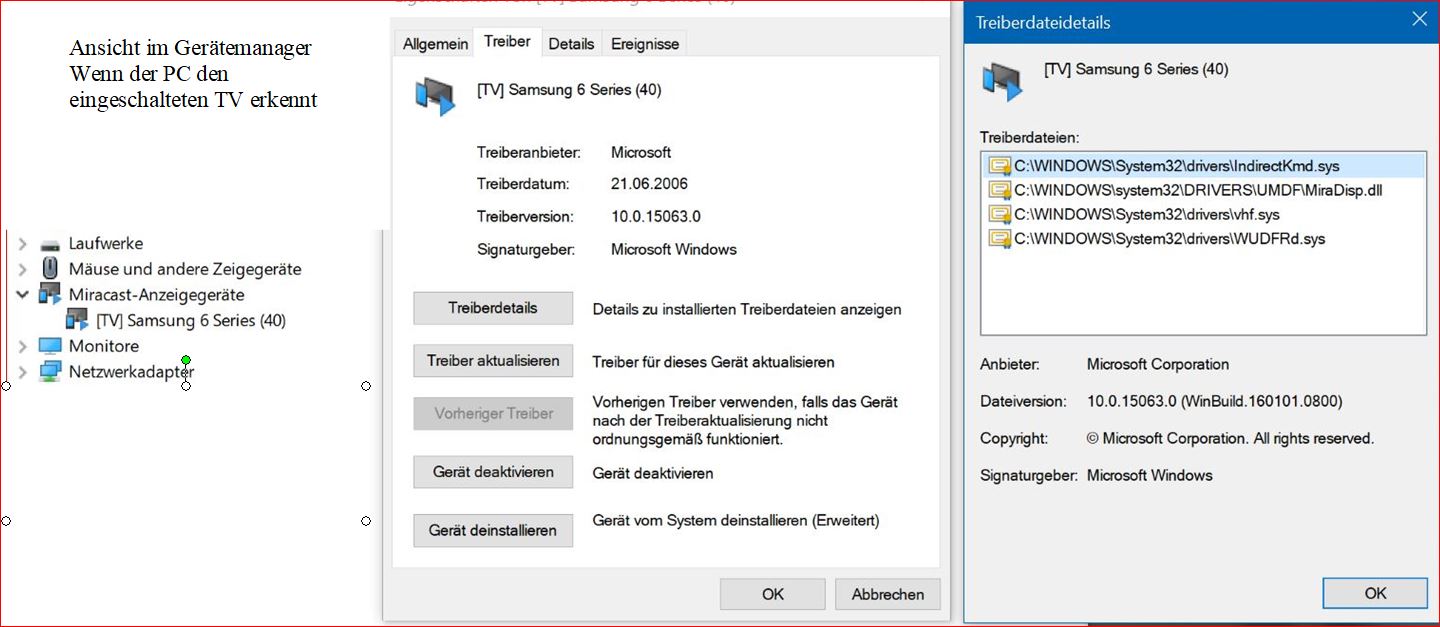The image size is (1440, 627).
Task: Click the Vorheriger Treiber button
Action: point(493,414)
